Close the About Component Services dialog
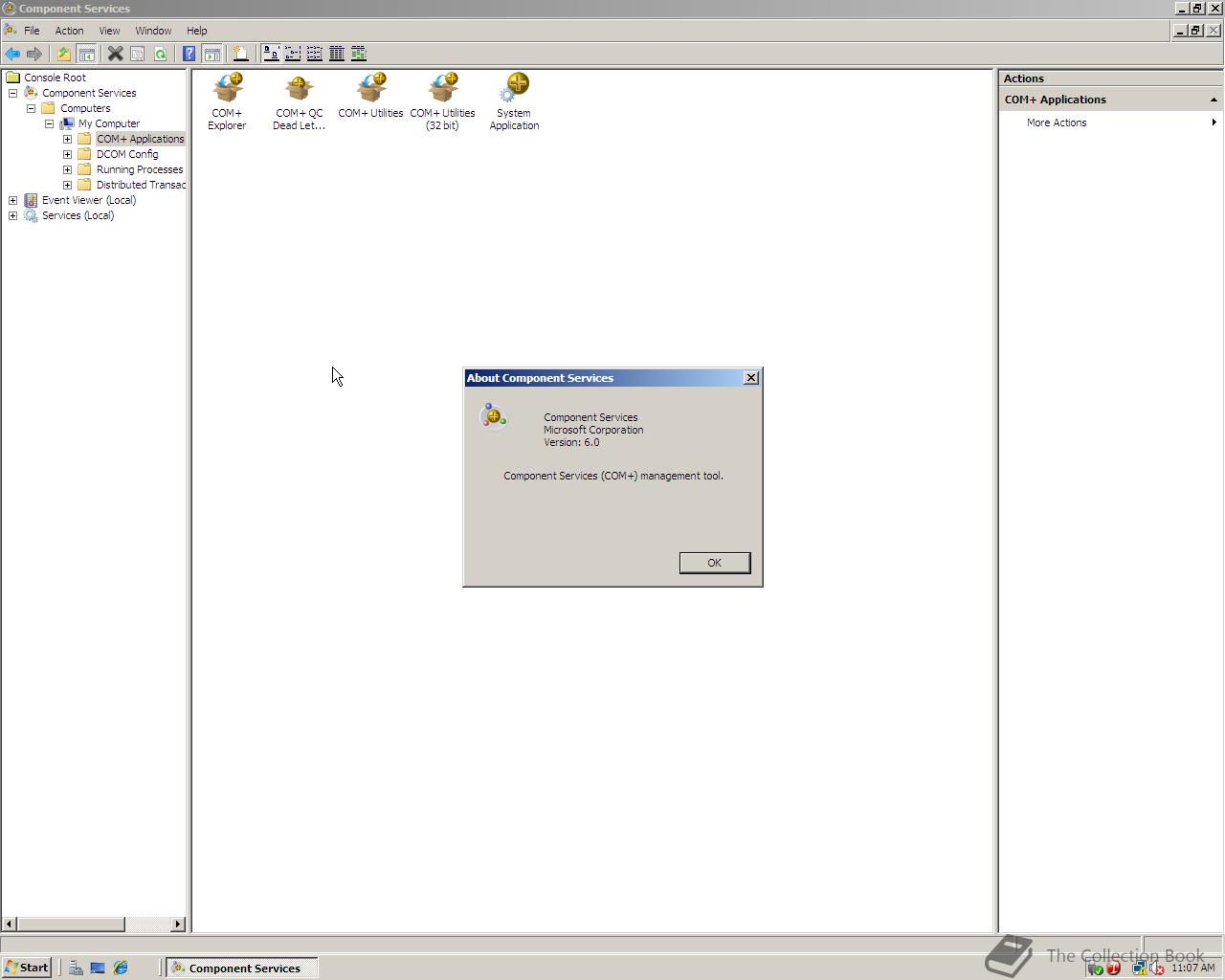 coord(751,378)
